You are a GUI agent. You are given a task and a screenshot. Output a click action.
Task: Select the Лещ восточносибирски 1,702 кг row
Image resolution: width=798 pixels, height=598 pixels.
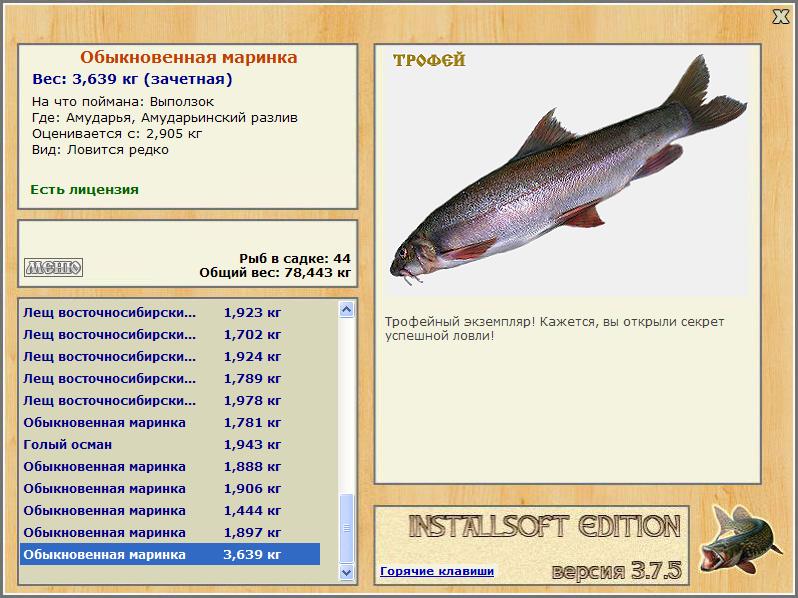[x=170, y=334]
